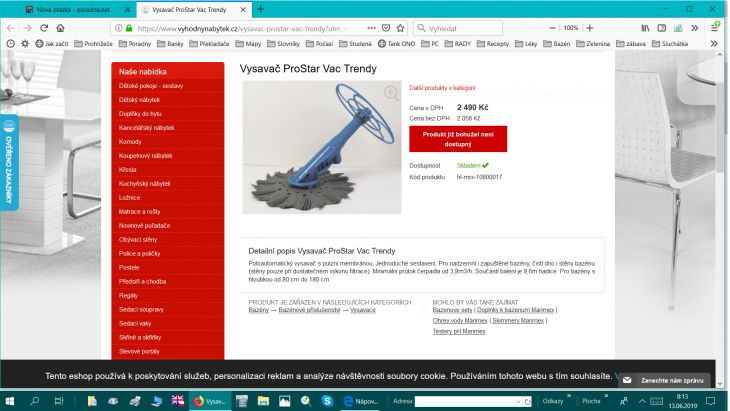
Task: Open Skype from the taskbar
Action: coord(327,401)
